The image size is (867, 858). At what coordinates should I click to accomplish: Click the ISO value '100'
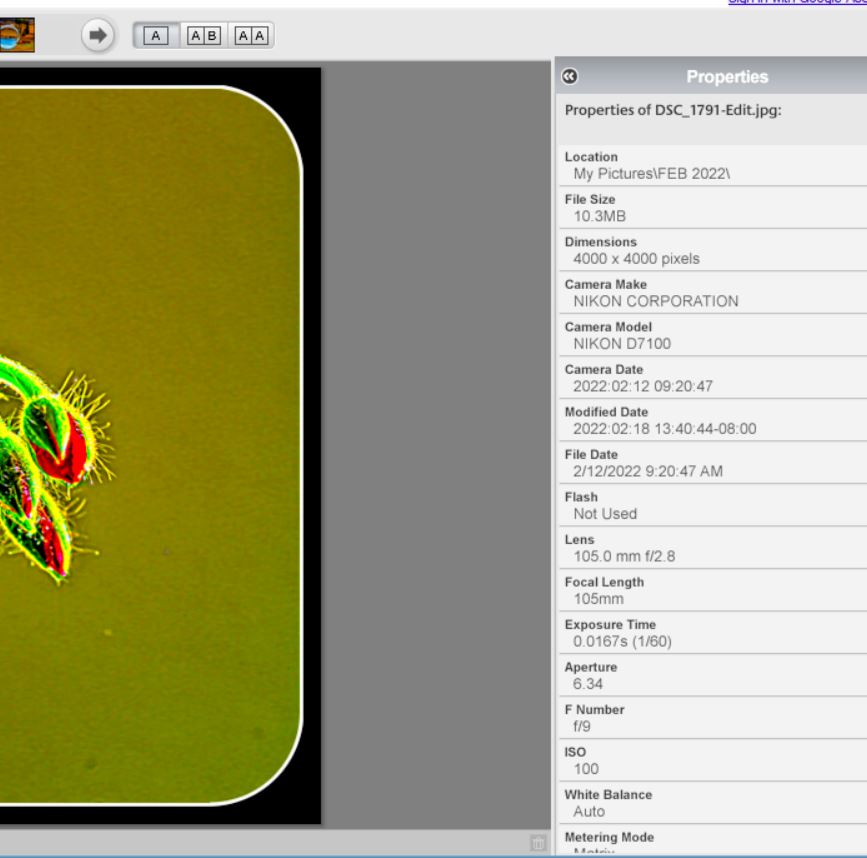(586, 770)
